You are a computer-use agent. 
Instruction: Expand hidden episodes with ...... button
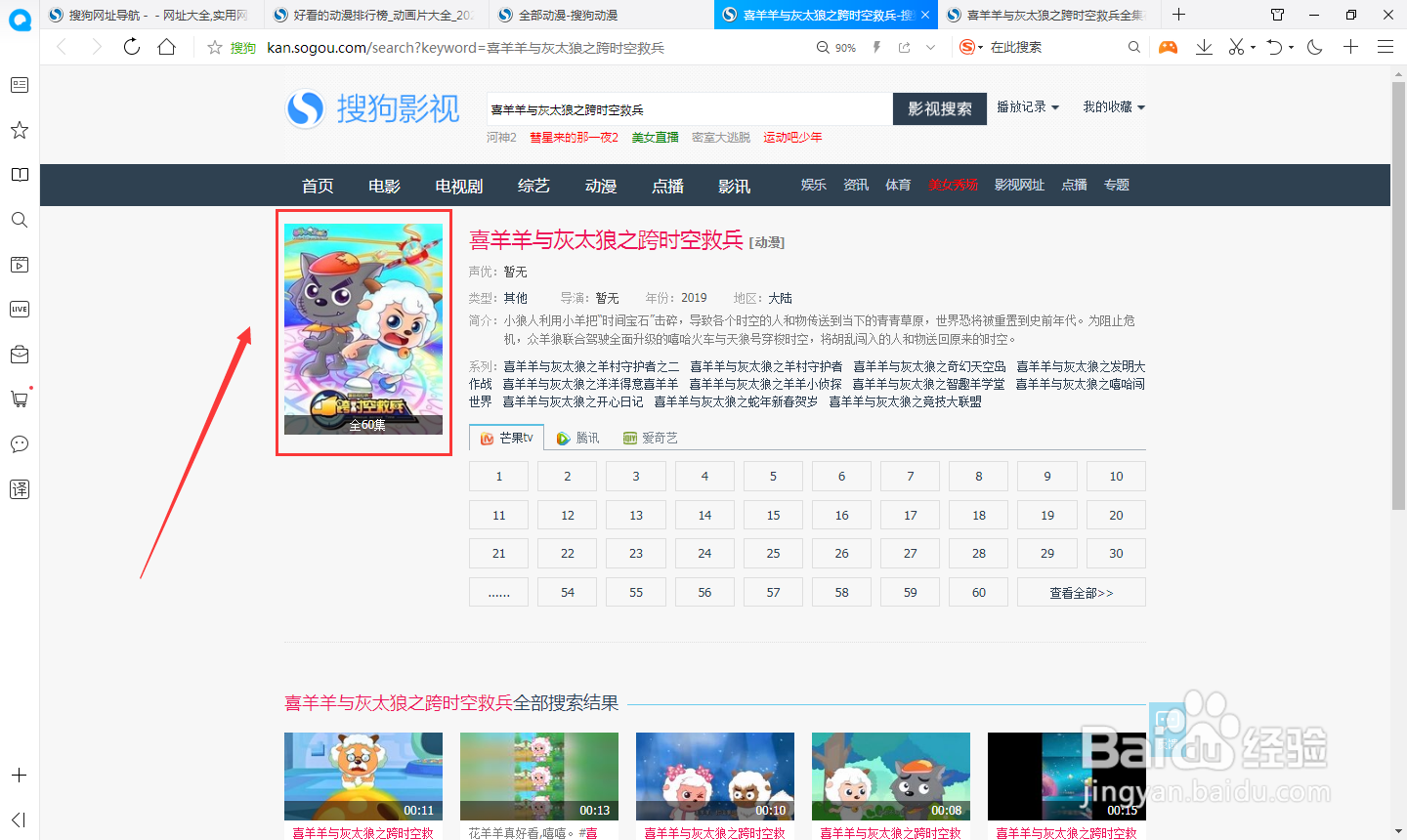pyautogui.click(x=498, y=592)
